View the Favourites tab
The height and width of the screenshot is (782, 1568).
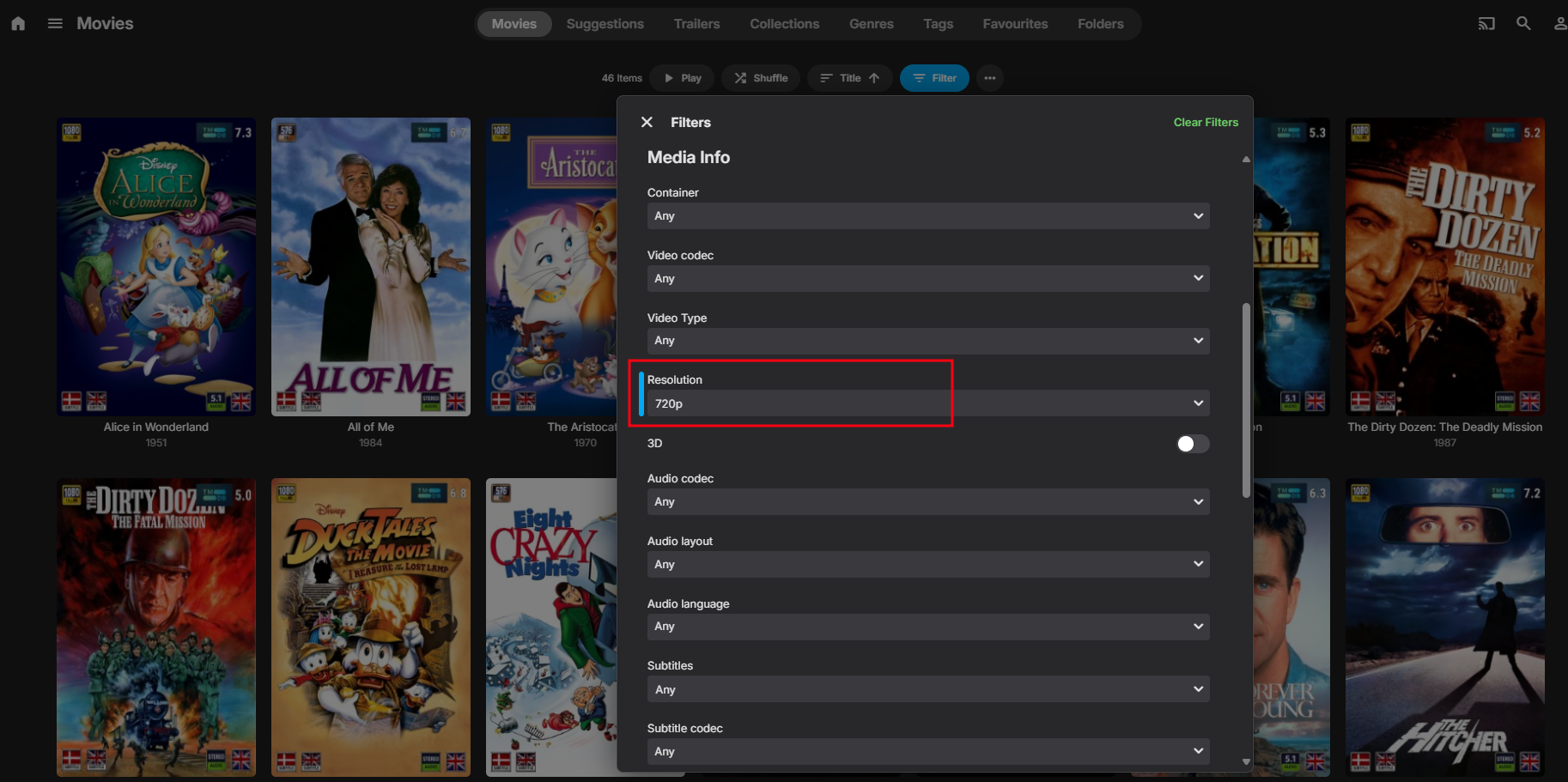coord(1015,24)
